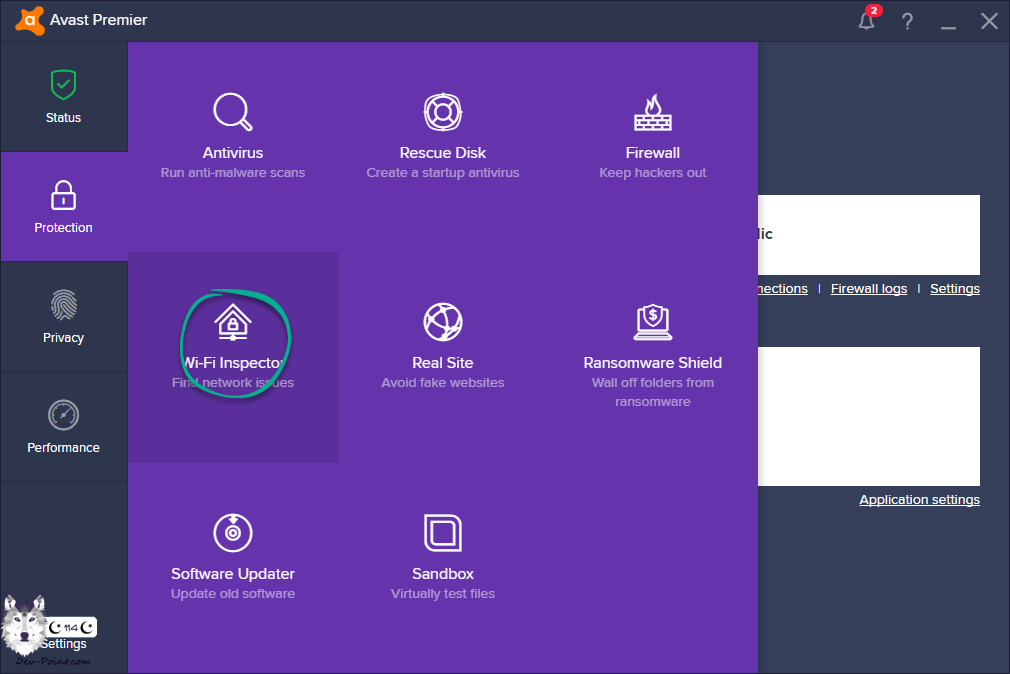Click the Application settings link
The image size is (1010, 674).
click(919, 500)
